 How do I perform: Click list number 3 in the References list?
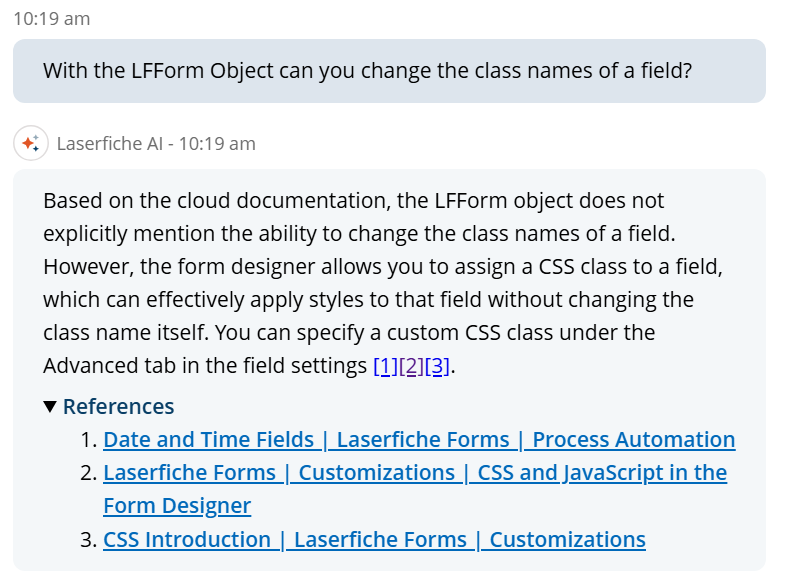pos(88,540)
